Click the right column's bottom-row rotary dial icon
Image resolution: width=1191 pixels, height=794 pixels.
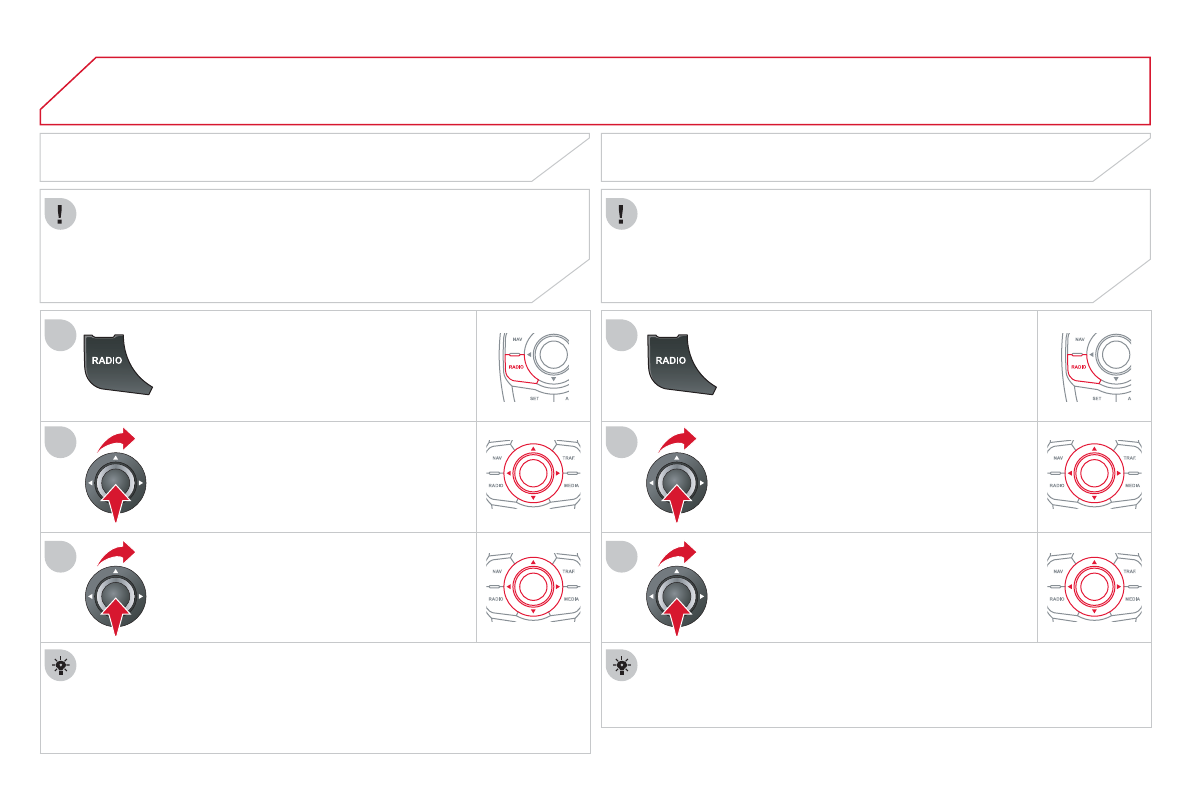[676, 594]
